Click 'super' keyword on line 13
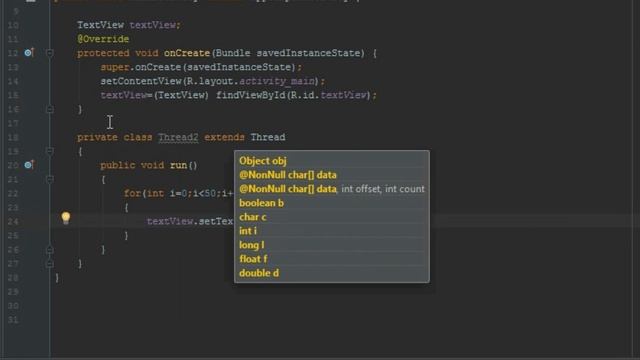 (x=115, y=67)
